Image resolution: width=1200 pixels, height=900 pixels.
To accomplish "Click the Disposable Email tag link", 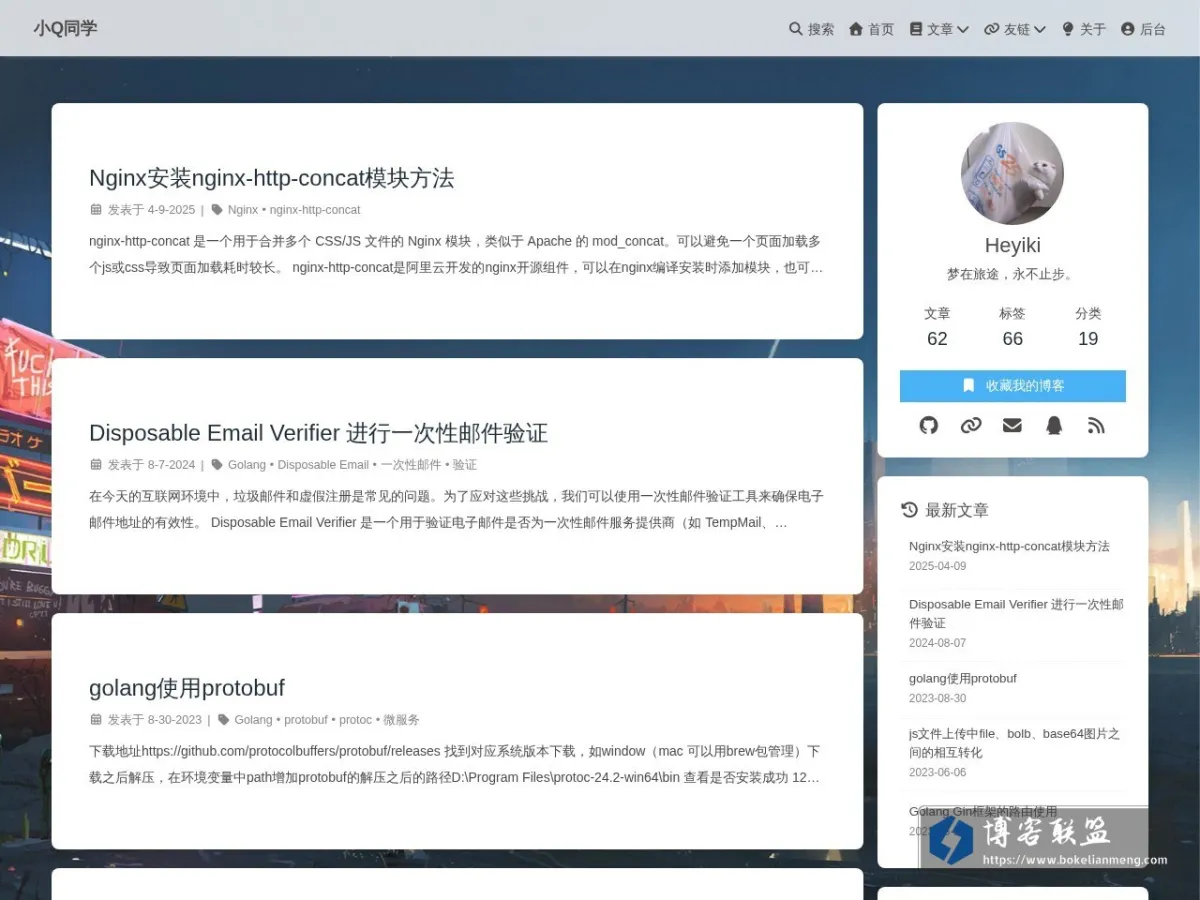I will (323, 465).
